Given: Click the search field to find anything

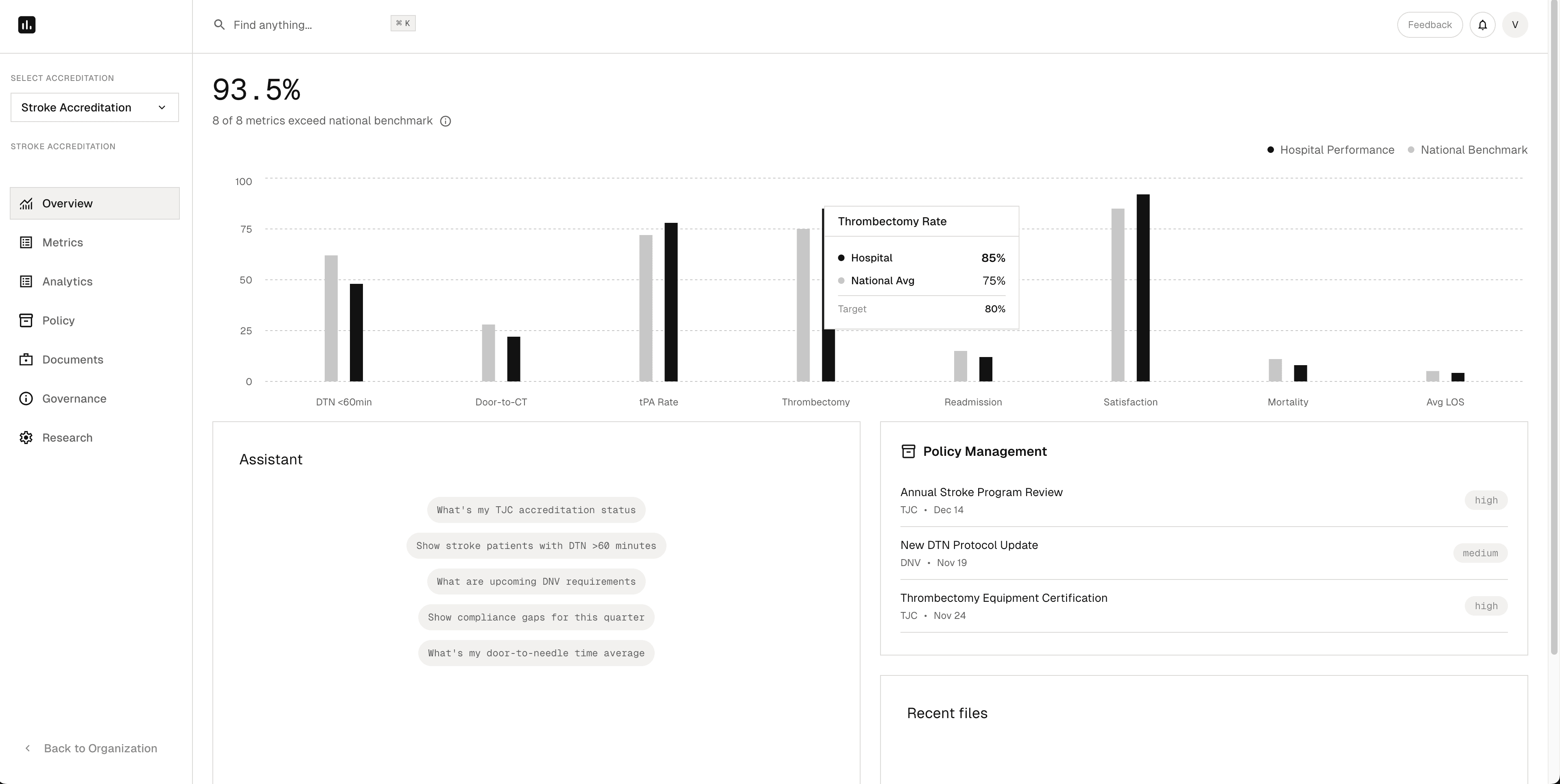Looking at the screenshot, I should tap(303, 25).
